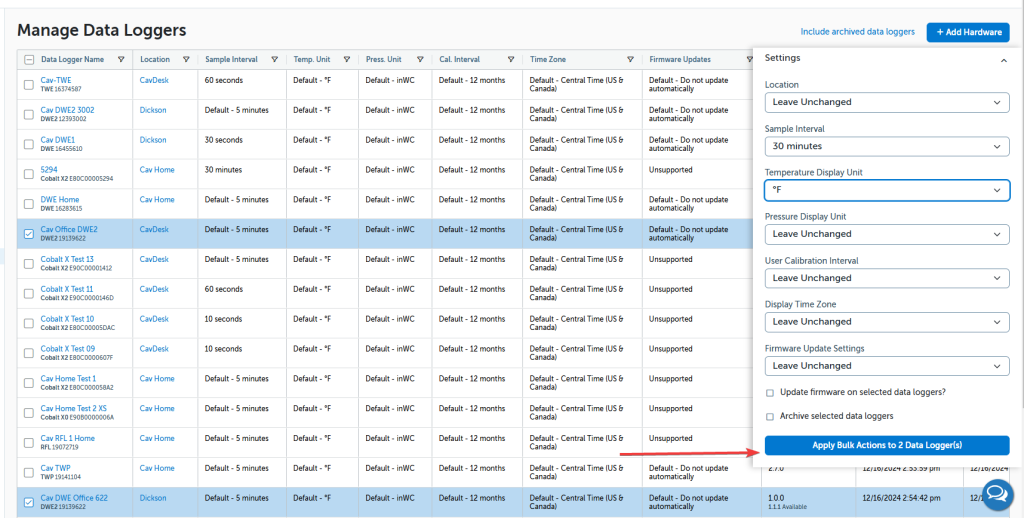Collapse the Settings panel chevron
1024x518 pixels.
pyautogui.click(x=1002, y=60)
